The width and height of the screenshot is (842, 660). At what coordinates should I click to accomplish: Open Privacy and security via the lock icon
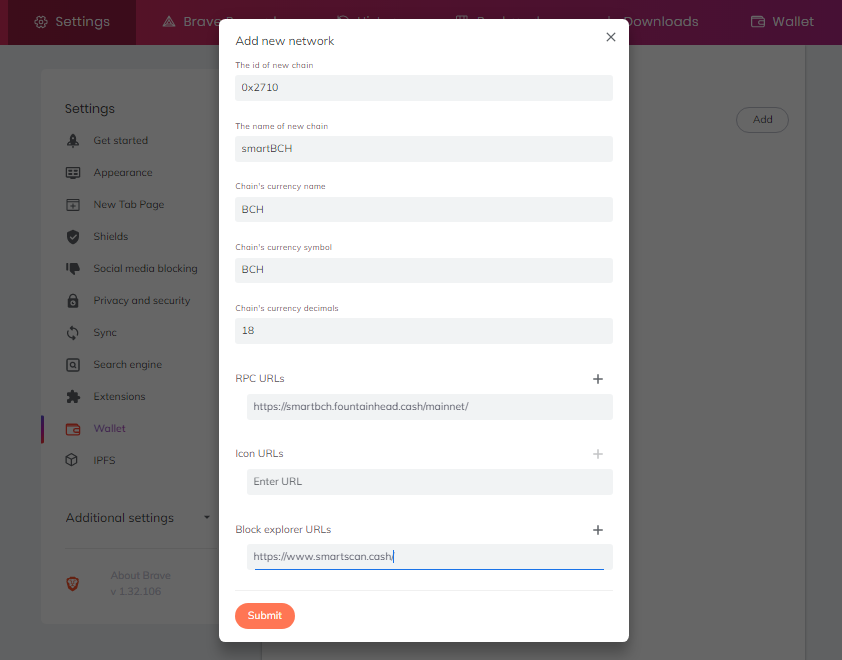[x=73, y=301]
